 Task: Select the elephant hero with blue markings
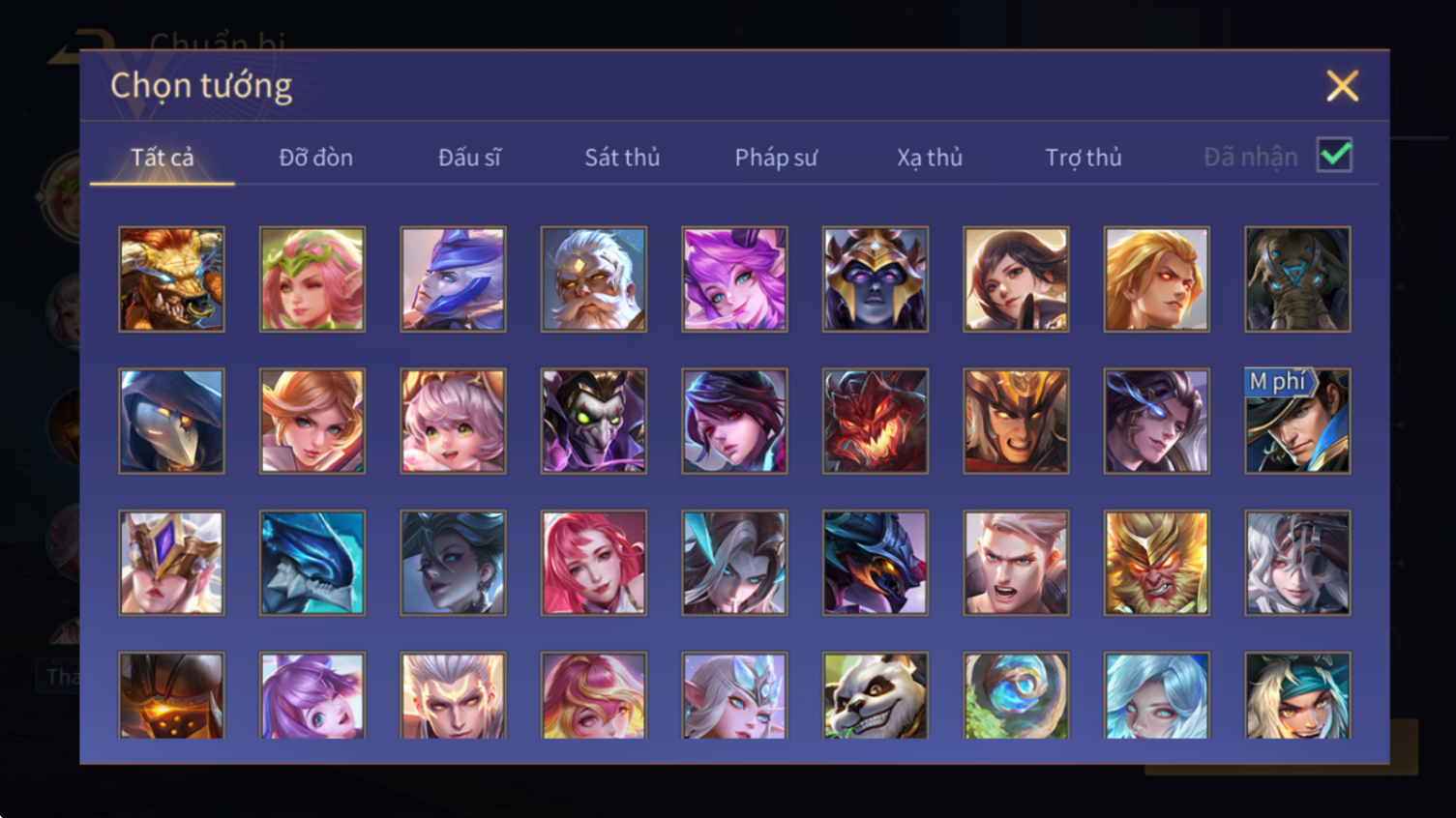1297,279
